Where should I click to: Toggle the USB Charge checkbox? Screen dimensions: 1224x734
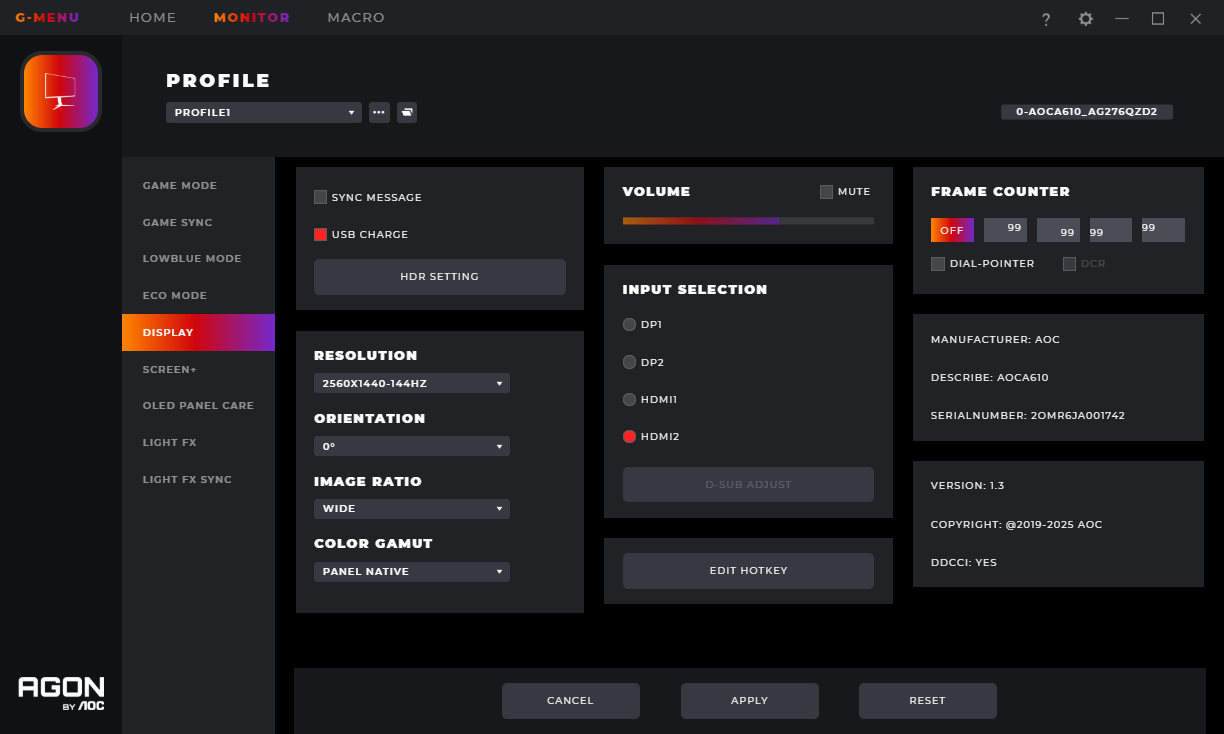coord(321,234)
